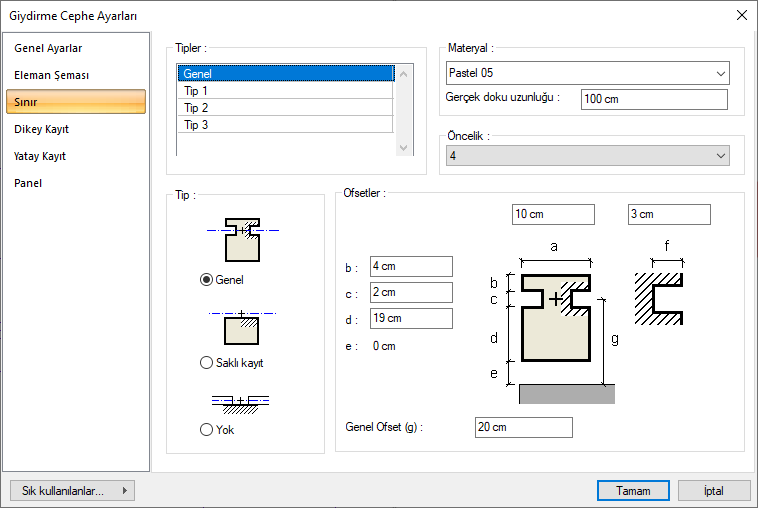Expand the Öncelik dropdown
Image resolution: width=758 pixels, height=508 pixels.
(586, 156)
